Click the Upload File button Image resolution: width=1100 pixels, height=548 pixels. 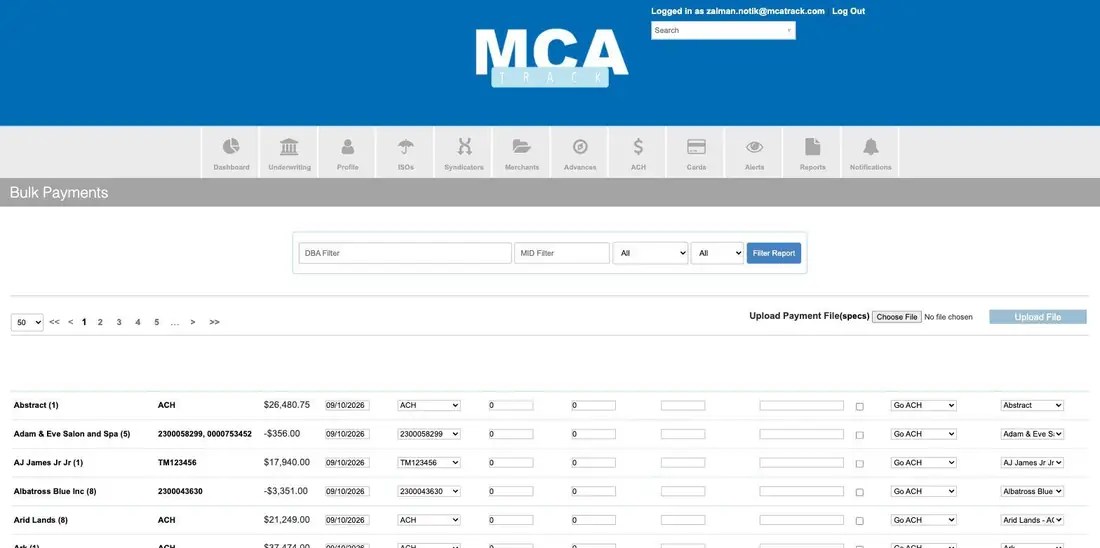(x=1038, y=317)
